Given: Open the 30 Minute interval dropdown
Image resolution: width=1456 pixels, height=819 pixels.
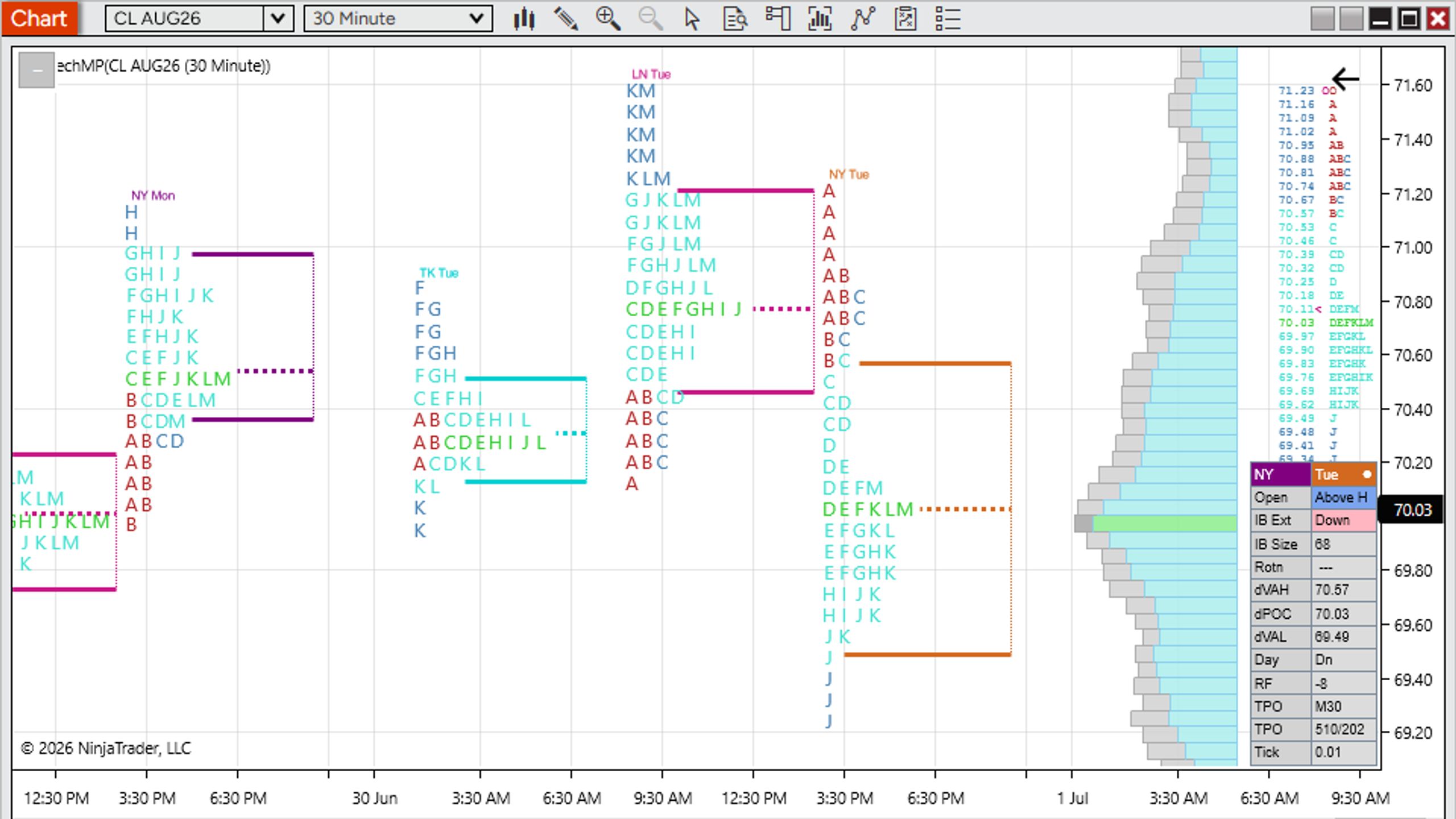Looking at the screenshot, I should [x=477, y=19].
